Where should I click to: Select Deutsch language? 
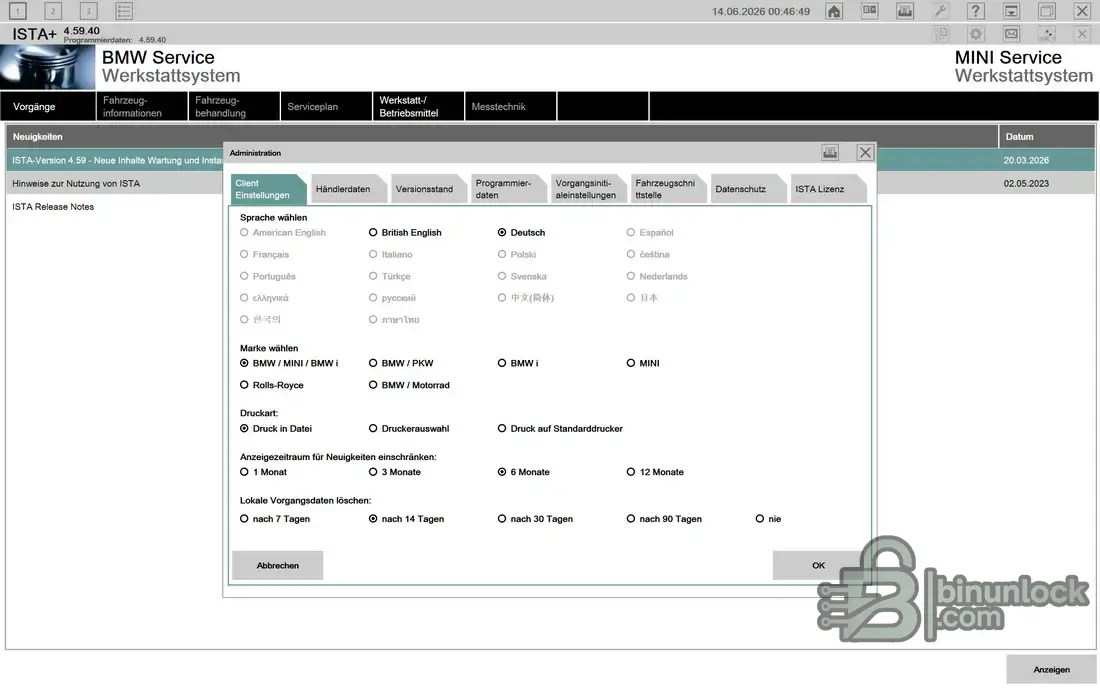coord(521,232)
